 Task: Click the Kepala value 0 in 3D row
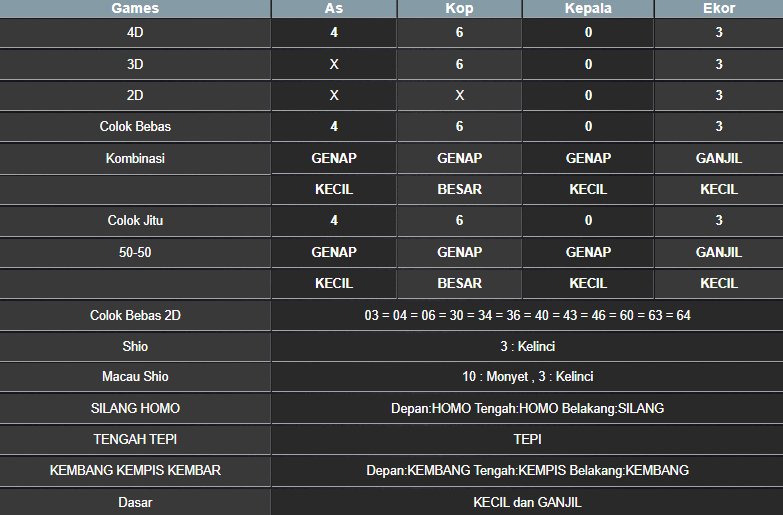588,64
